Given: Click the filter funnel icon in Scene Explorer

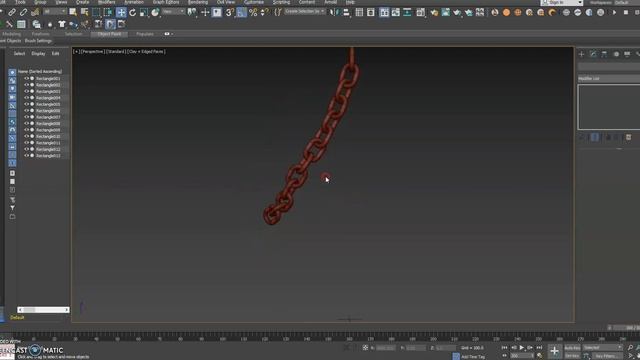Looking at the screenshot, I should (x=12, y=208).
